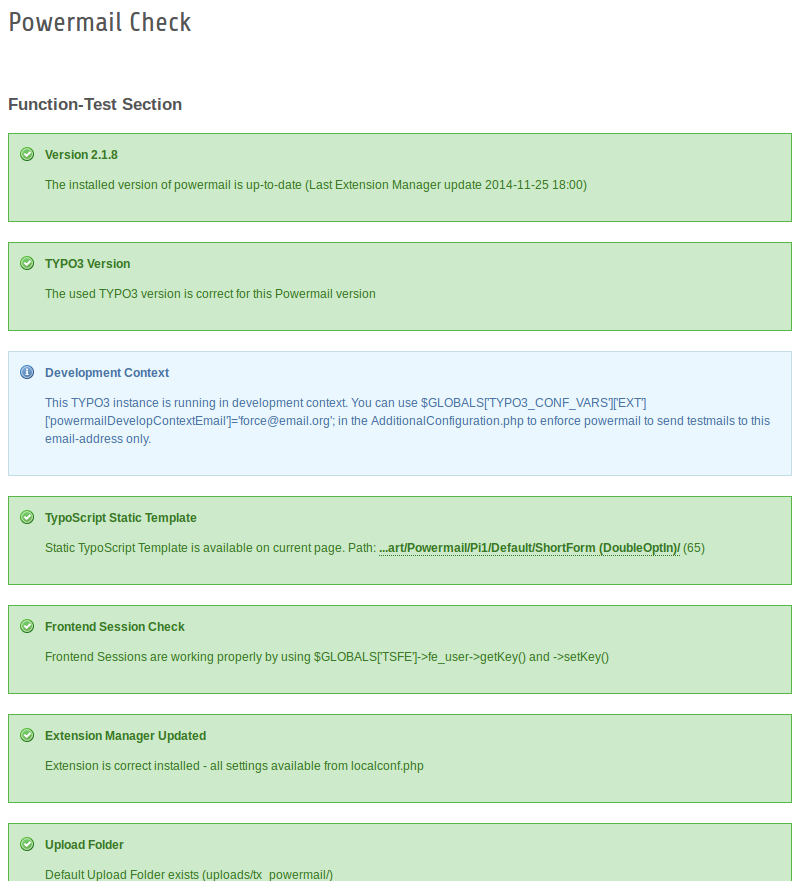Click the check icon next to Upload Folder
The width and height of the screenshot is (803, 881).
coord(27,845)
